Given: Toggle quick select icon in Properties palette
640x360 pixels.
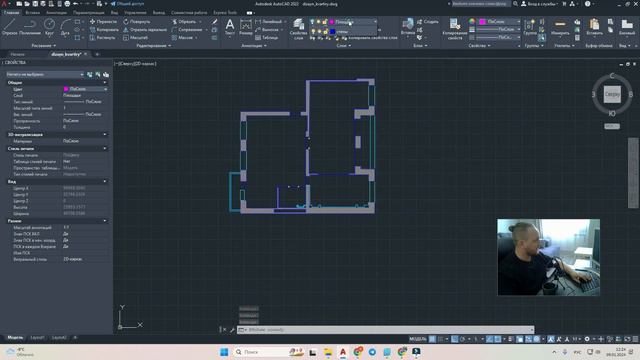Looking at the screenshot, I should 106,74.
